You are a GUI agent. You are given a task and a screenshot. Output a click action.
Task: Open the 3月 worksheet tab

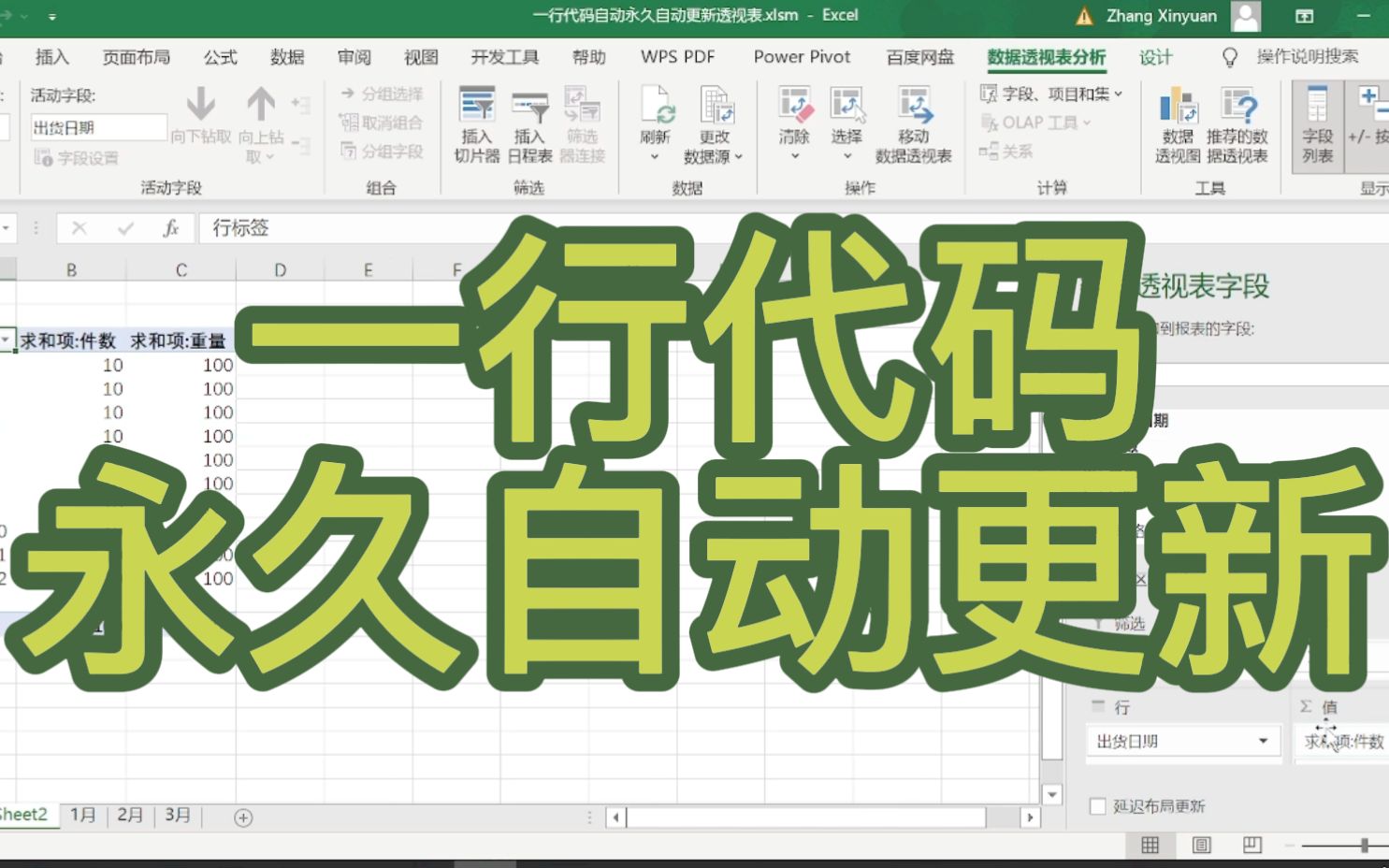(177, 815)
